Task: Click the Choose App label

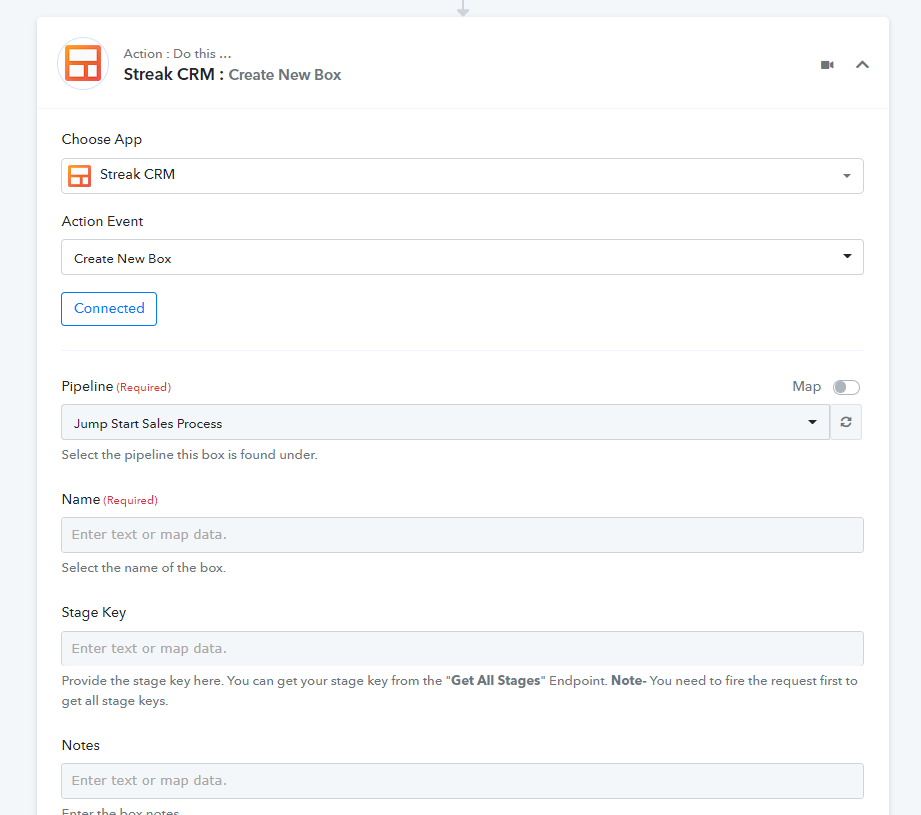Action: coord(102,140)
